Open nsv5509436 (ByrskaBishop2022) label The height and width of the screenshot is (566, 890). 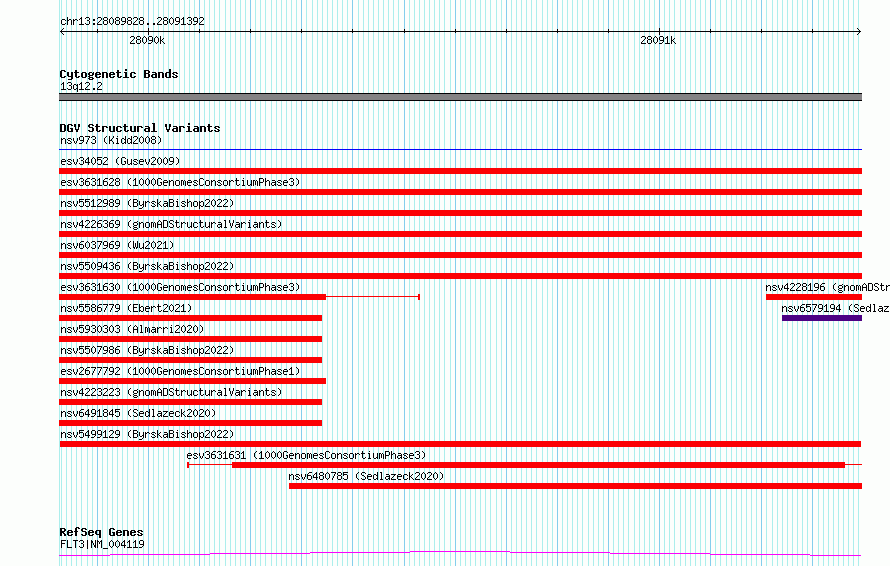tap(147, 266)
